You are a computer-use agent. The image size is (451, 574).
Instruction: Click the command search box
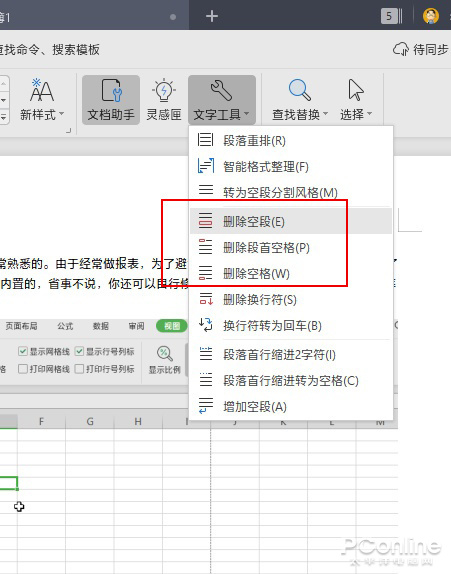[50, 49]
